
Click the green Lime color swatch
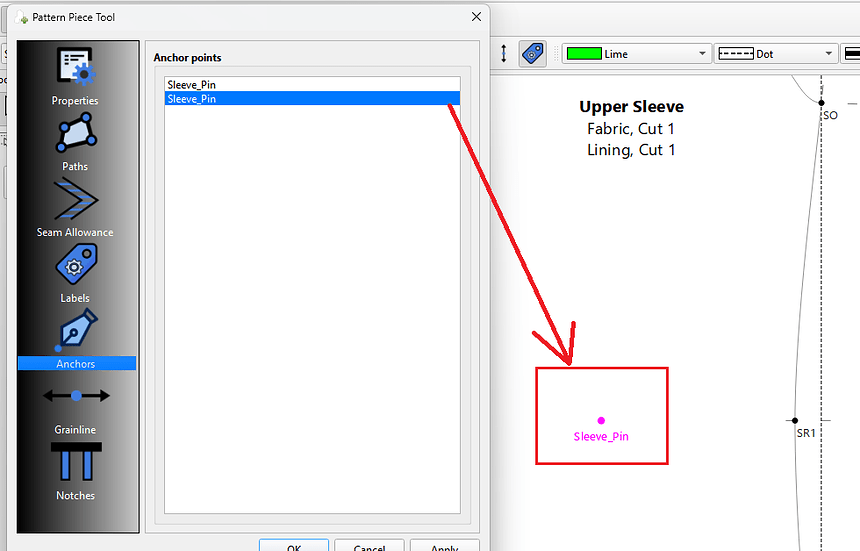tap(584, 54)
